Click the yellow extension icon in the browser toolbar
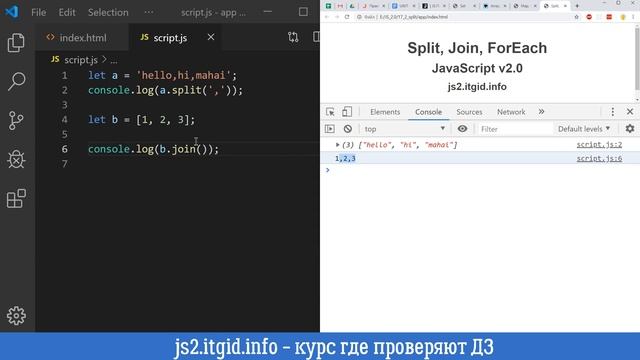Viewport: 640px width, 360px height. pyautogui.click(x=622, y=17)
